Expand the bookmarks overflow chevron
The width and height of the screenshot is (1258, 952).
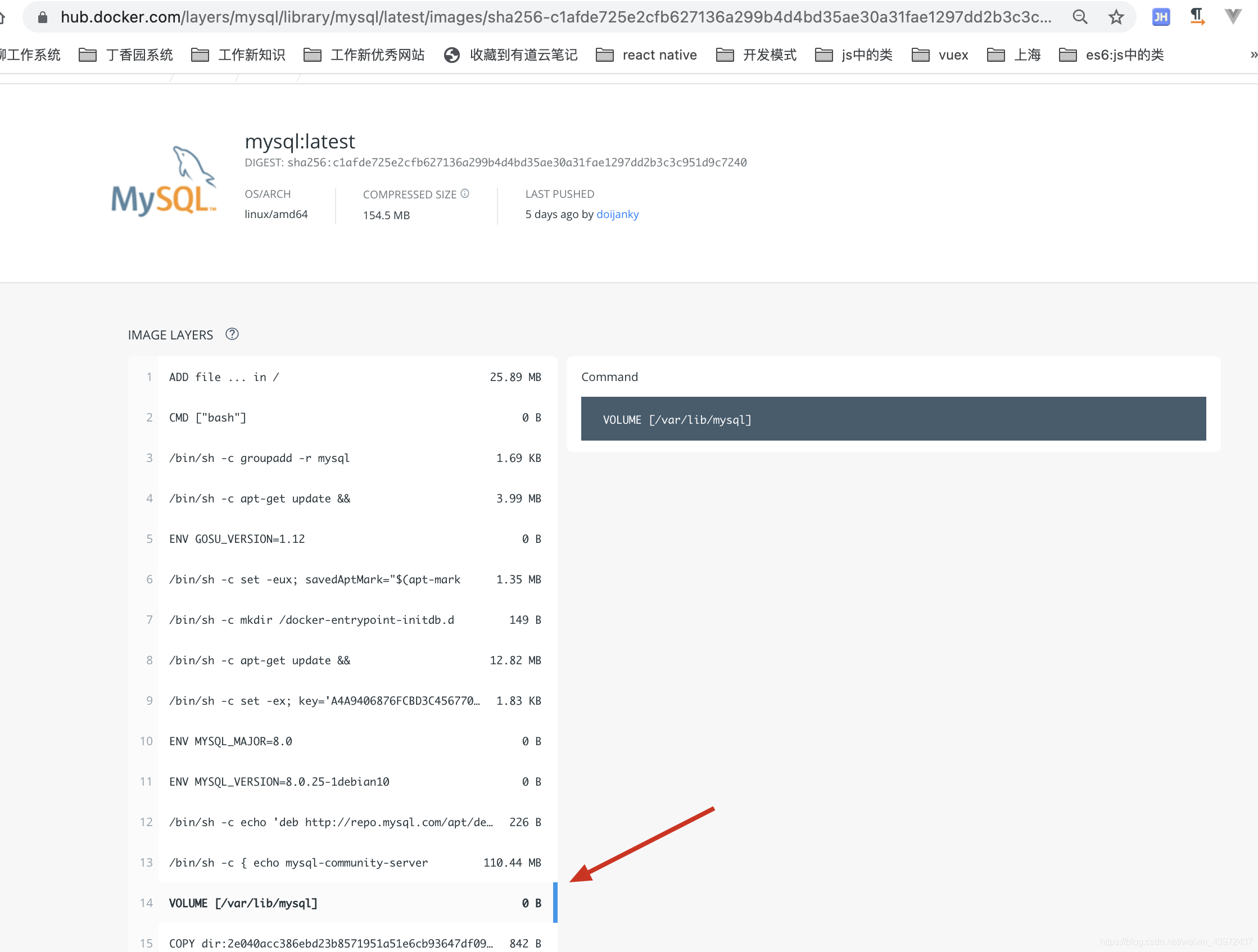(1253, 55)
